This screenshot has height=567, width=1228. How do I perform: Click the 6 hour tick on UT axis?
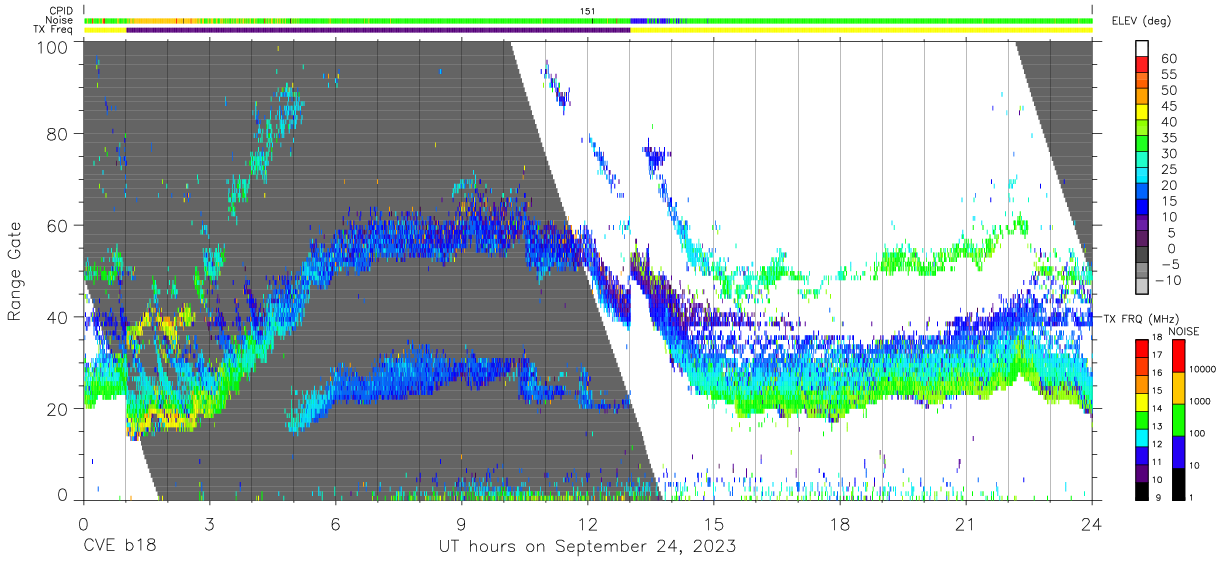click(x=335, y=523)
